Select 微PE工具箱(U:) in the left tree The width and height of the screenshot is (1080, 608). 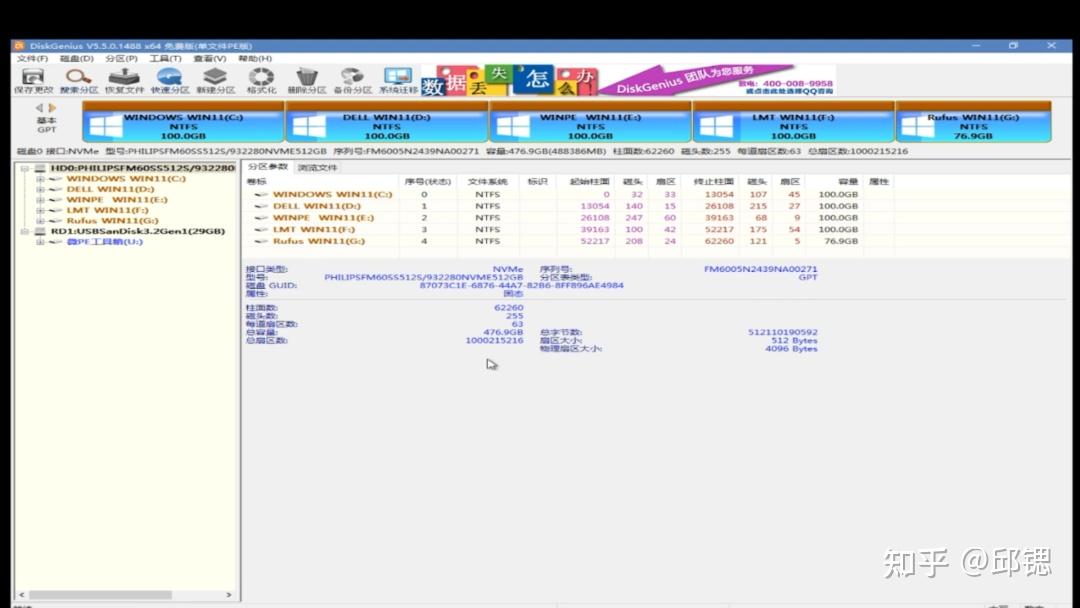tap(105, 242)
